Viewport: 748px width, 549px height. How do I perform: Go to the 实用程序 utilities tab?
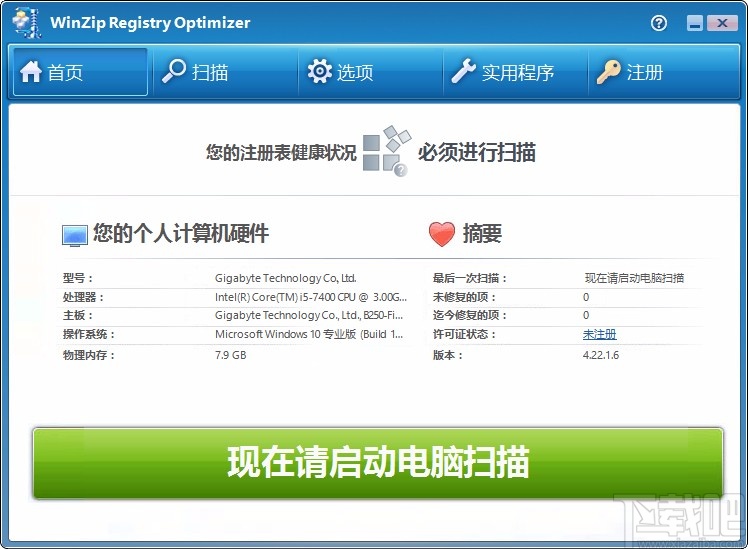tap(515, 72)
